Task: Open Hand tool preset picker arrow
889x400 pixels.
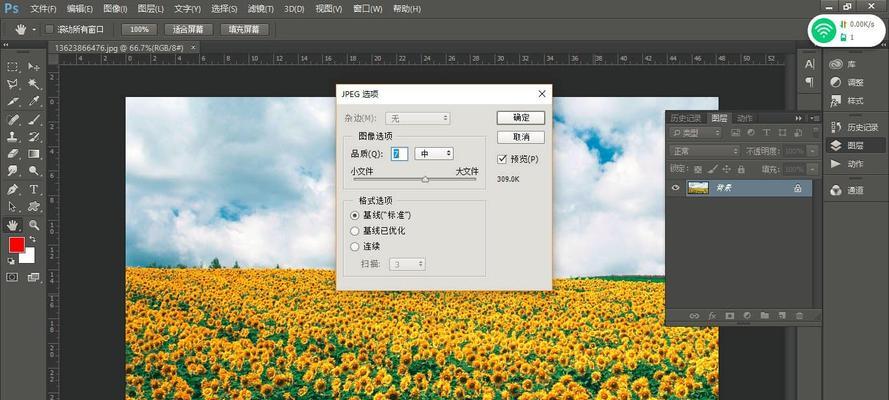Action: tap(34, 29)
